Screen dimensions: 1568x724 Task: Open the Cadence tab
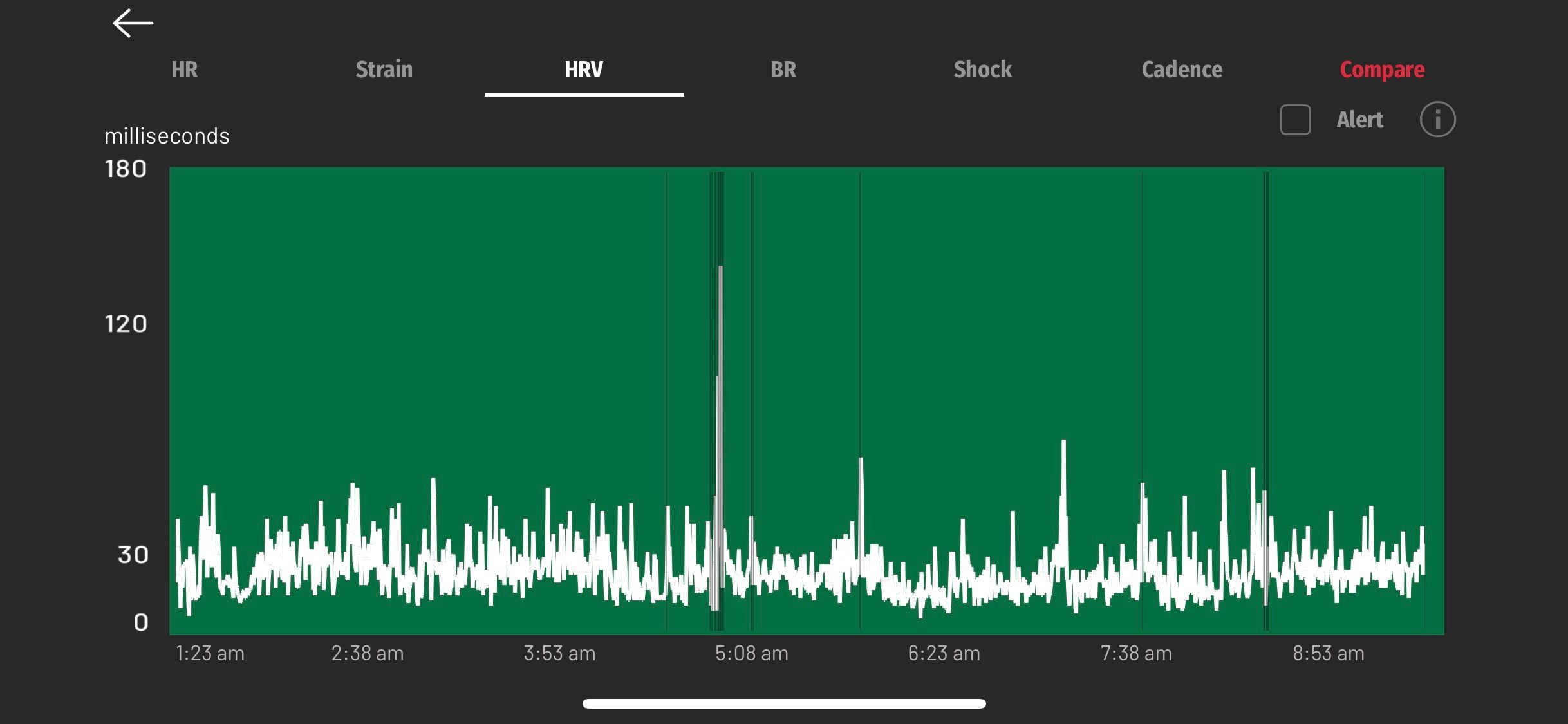click(x=1182, y=70)
